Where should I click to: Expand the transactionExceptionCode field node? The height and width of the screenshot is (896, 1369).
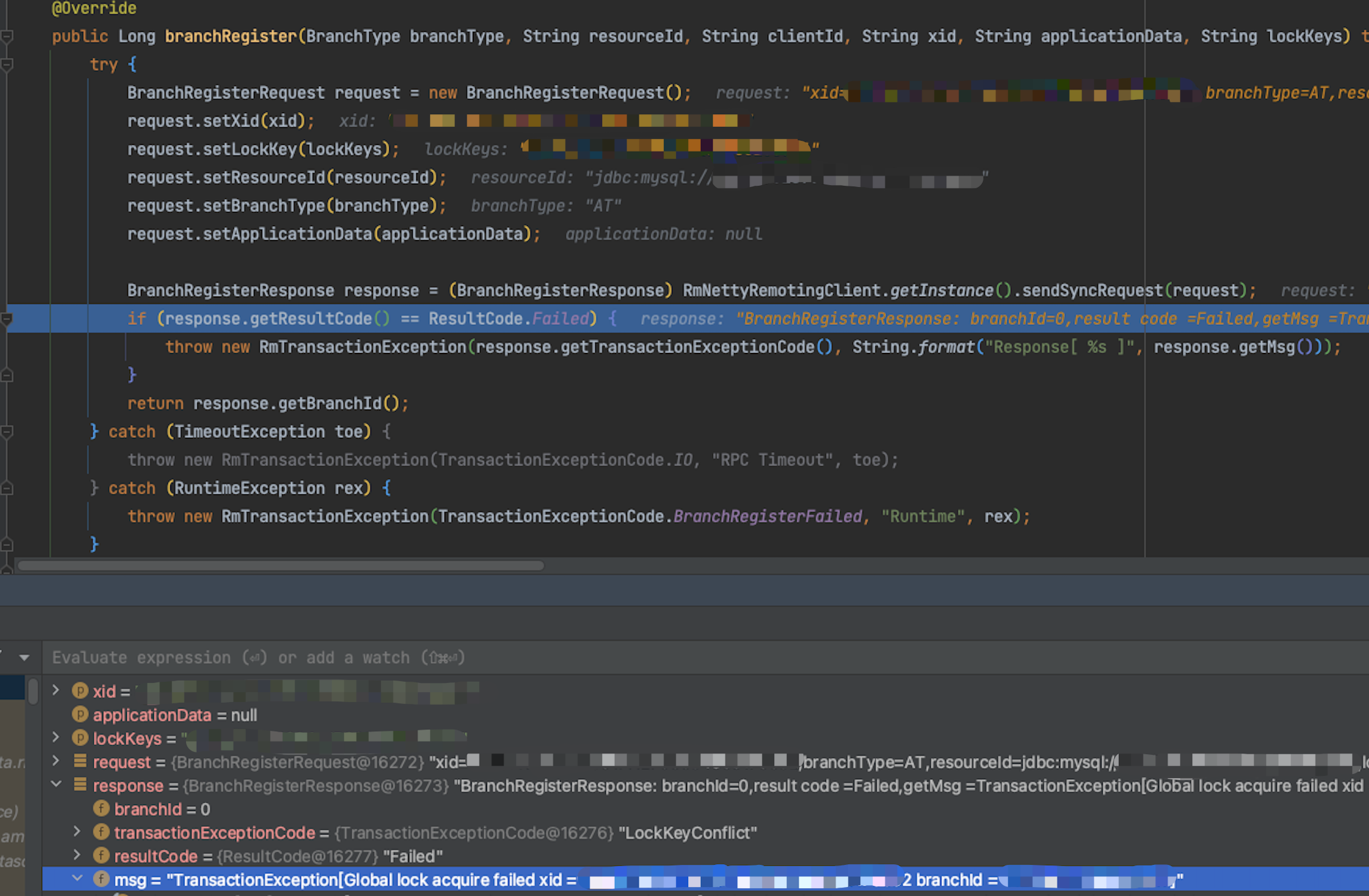[x=77, y=832]
